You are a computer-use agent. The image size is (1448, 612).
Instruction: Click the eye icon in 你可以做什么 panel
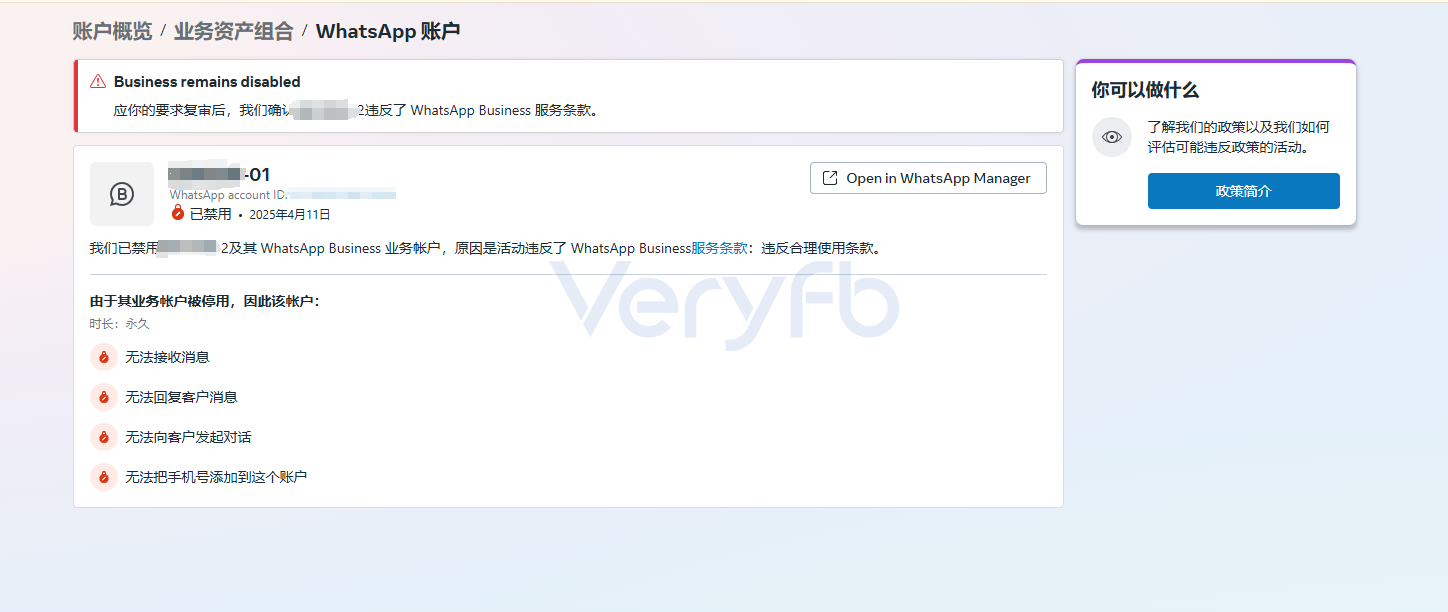[1112, 137]
